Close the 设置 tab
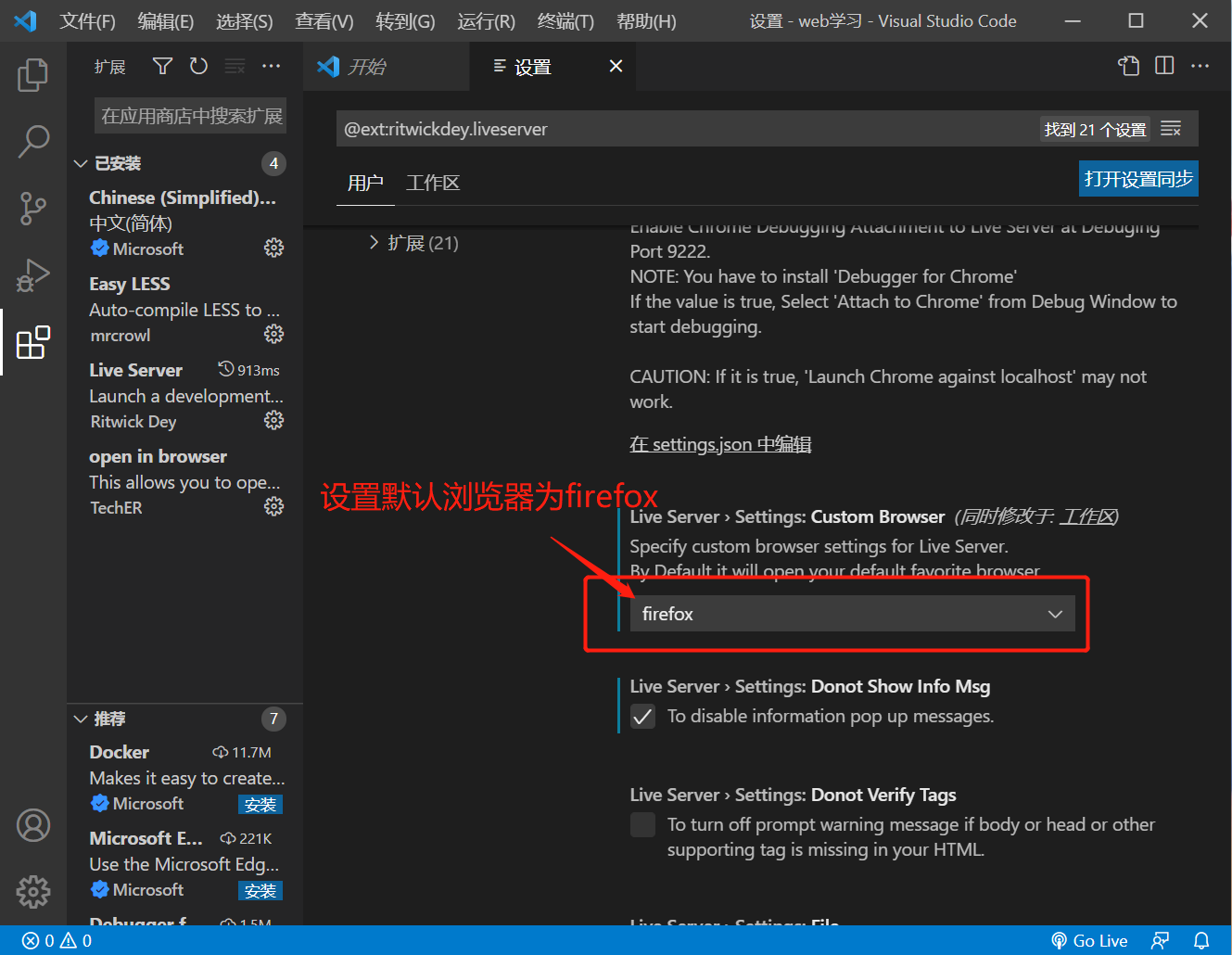Screen dimensions: 1232x955 pyautogui.click(x=616, y=66)
